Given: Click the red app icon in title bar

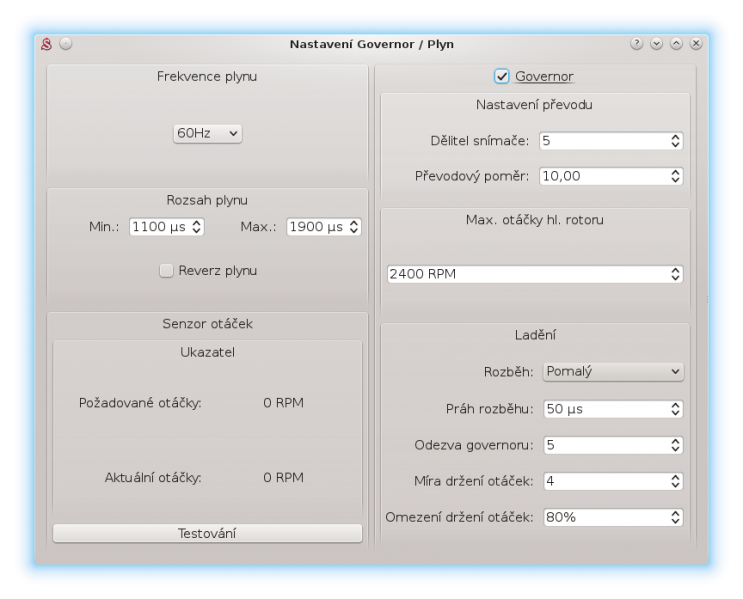Looking at the screenshot, I should 45,44.
